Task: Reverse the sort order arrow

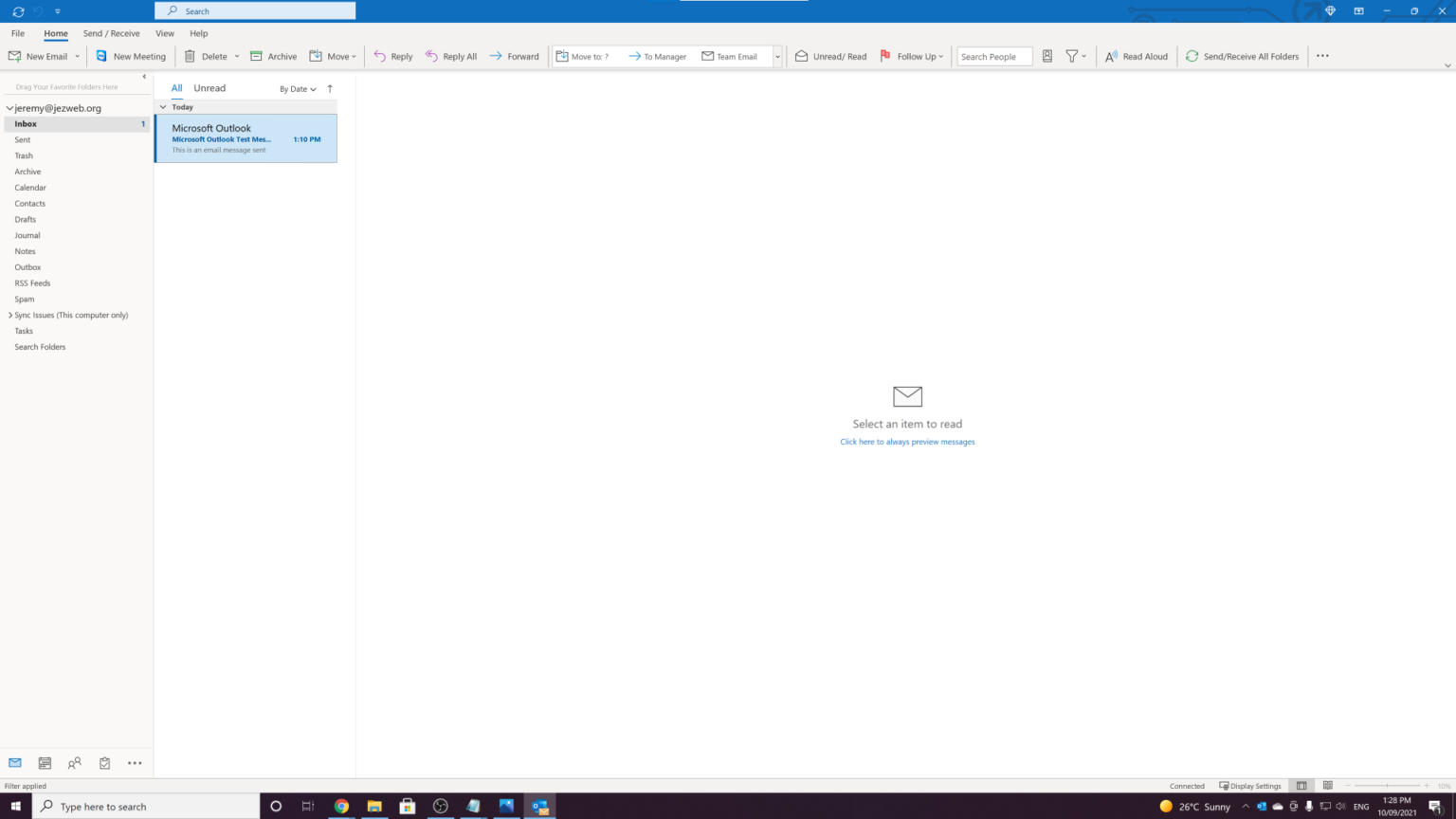Action: pyautogui.click(x=330, y=89)
